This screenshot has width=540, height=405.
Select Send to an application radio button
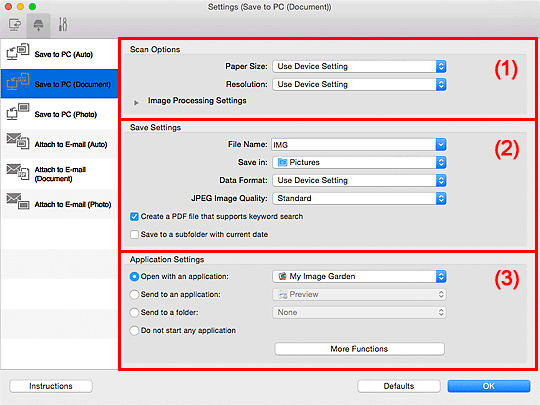click(x=134, y=294)
